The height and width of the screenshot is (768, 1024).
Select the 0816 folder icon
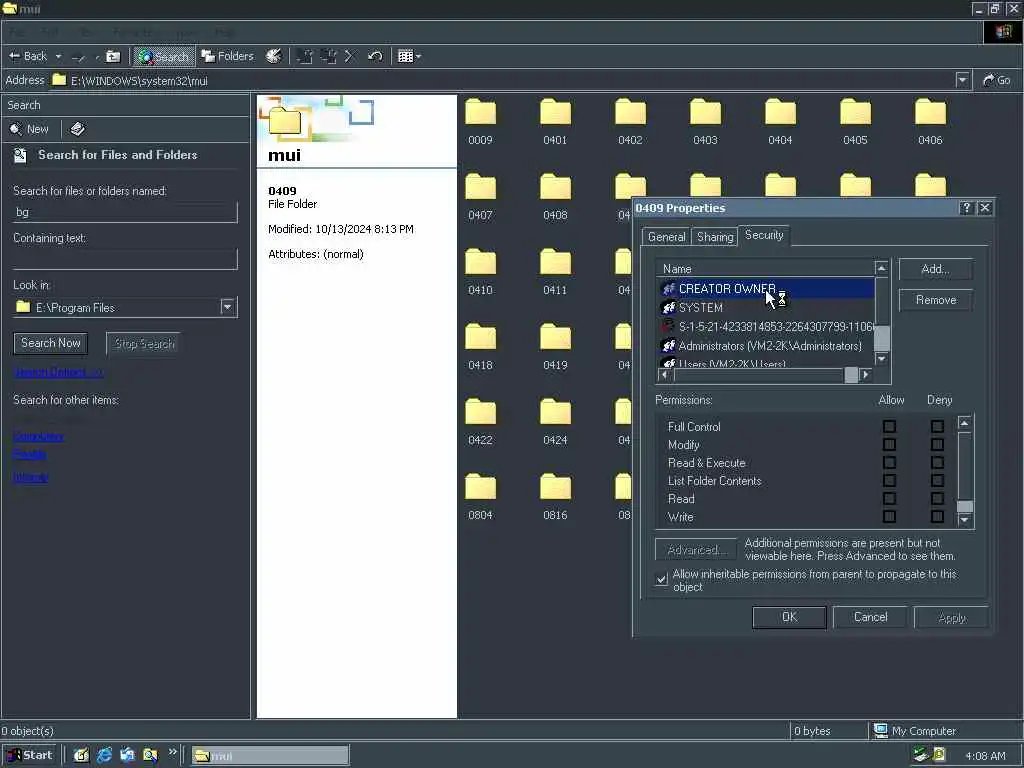[x=556, y=488]
